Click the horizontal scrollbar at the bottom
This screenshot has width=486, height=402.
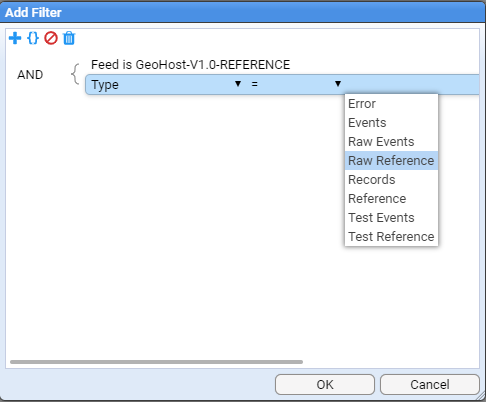click(156, 362)
